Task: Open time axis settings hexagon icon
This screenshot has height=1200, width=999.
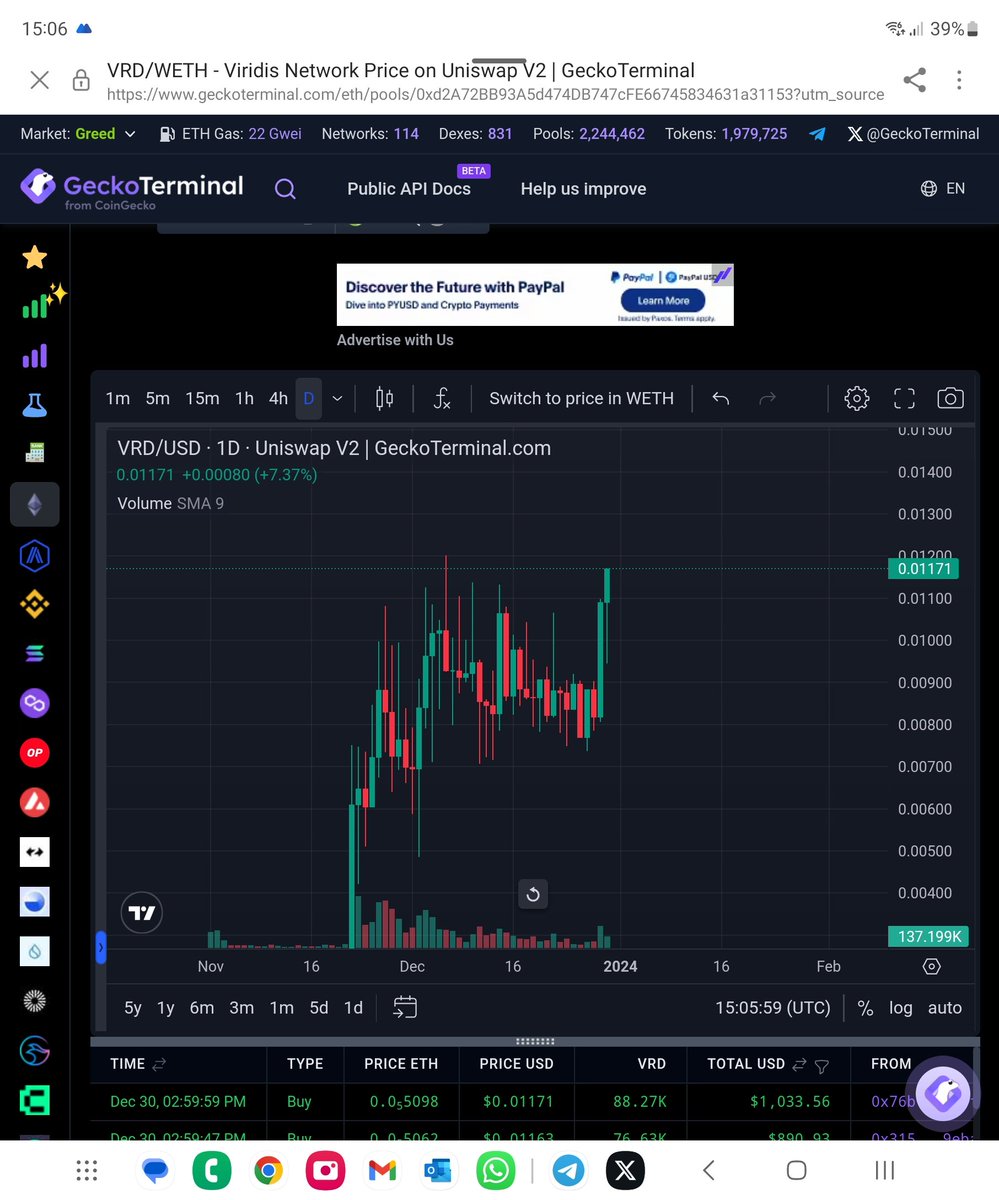Action: (x=931, y=966)
